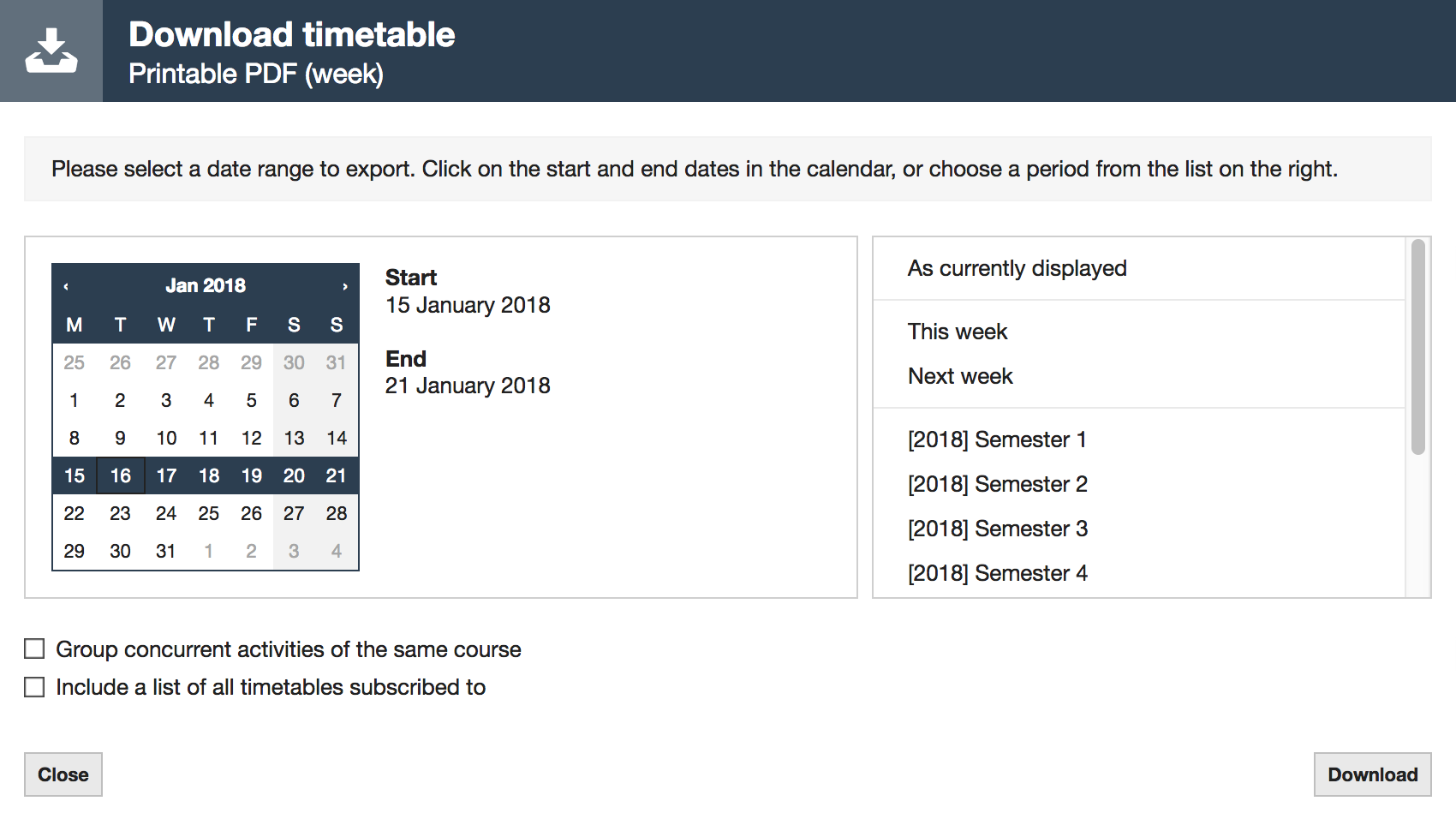
Task: Select '[2018] Semester 3' period
Action: pyautogui.click(x=998, y=529)
